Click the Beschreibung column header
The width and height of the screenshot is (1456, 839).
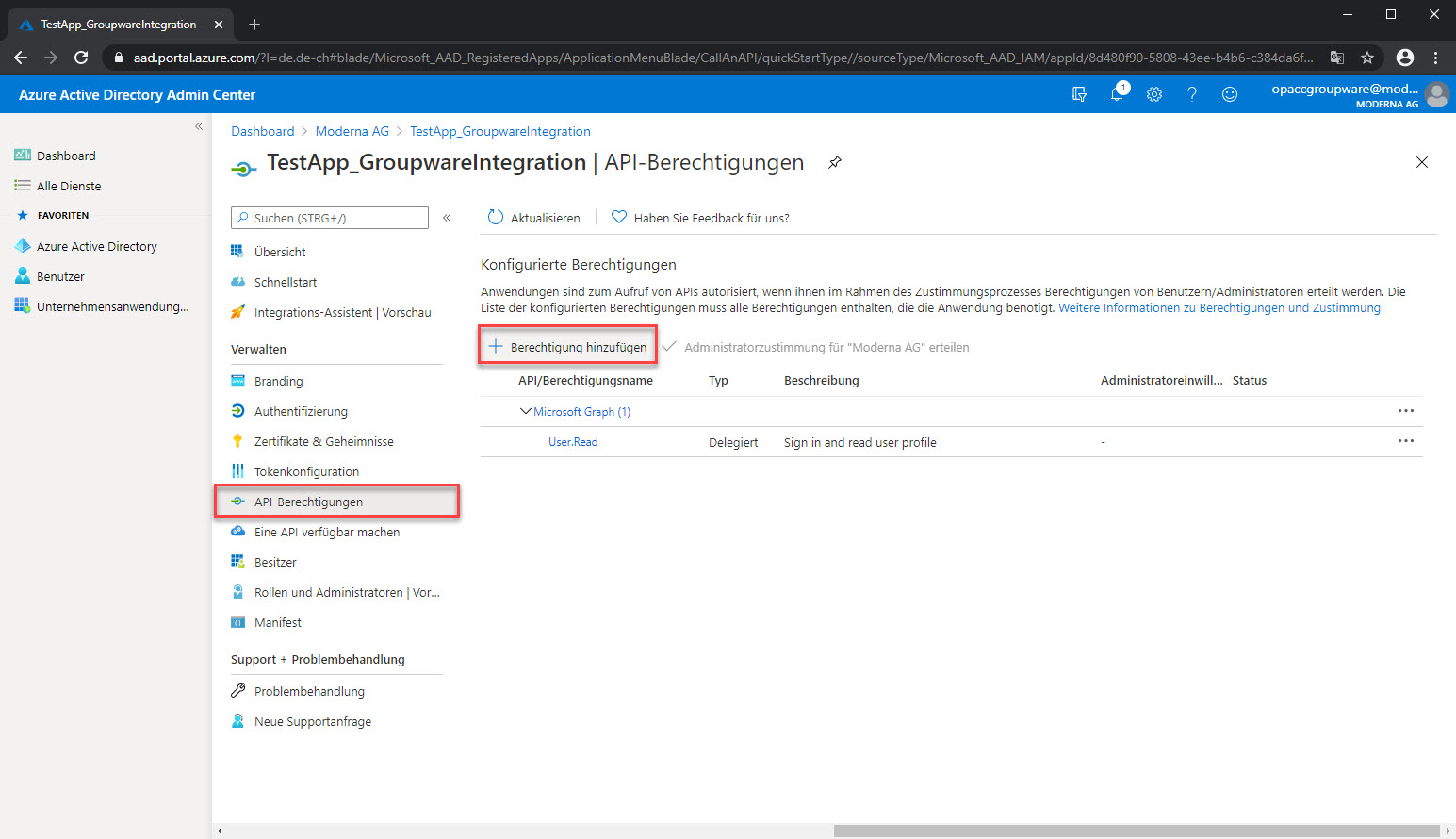tap(822, 381)
